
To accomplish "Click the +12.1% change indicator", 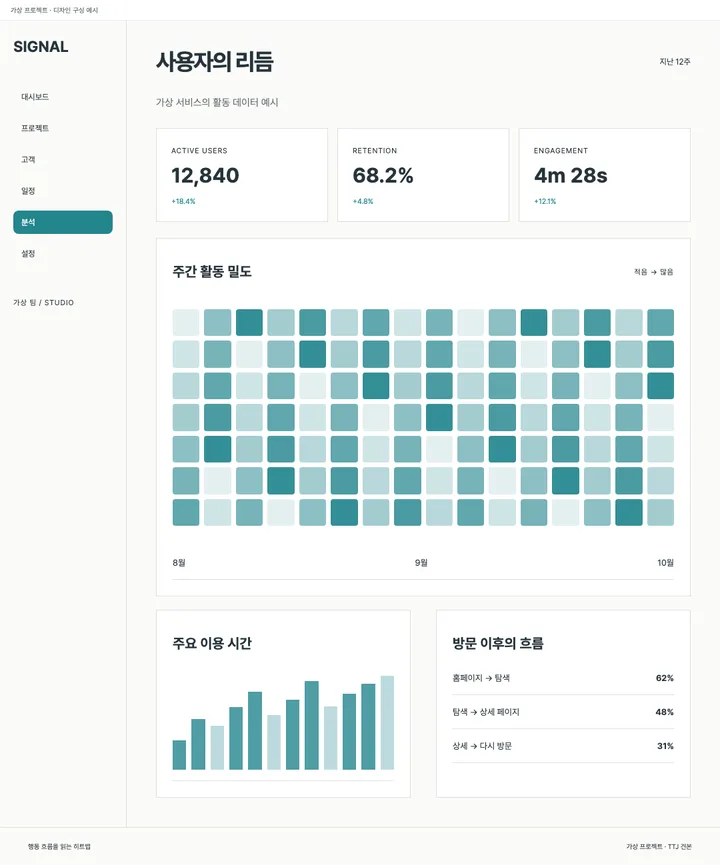I will pyautogui.click(x=545, y=201).
